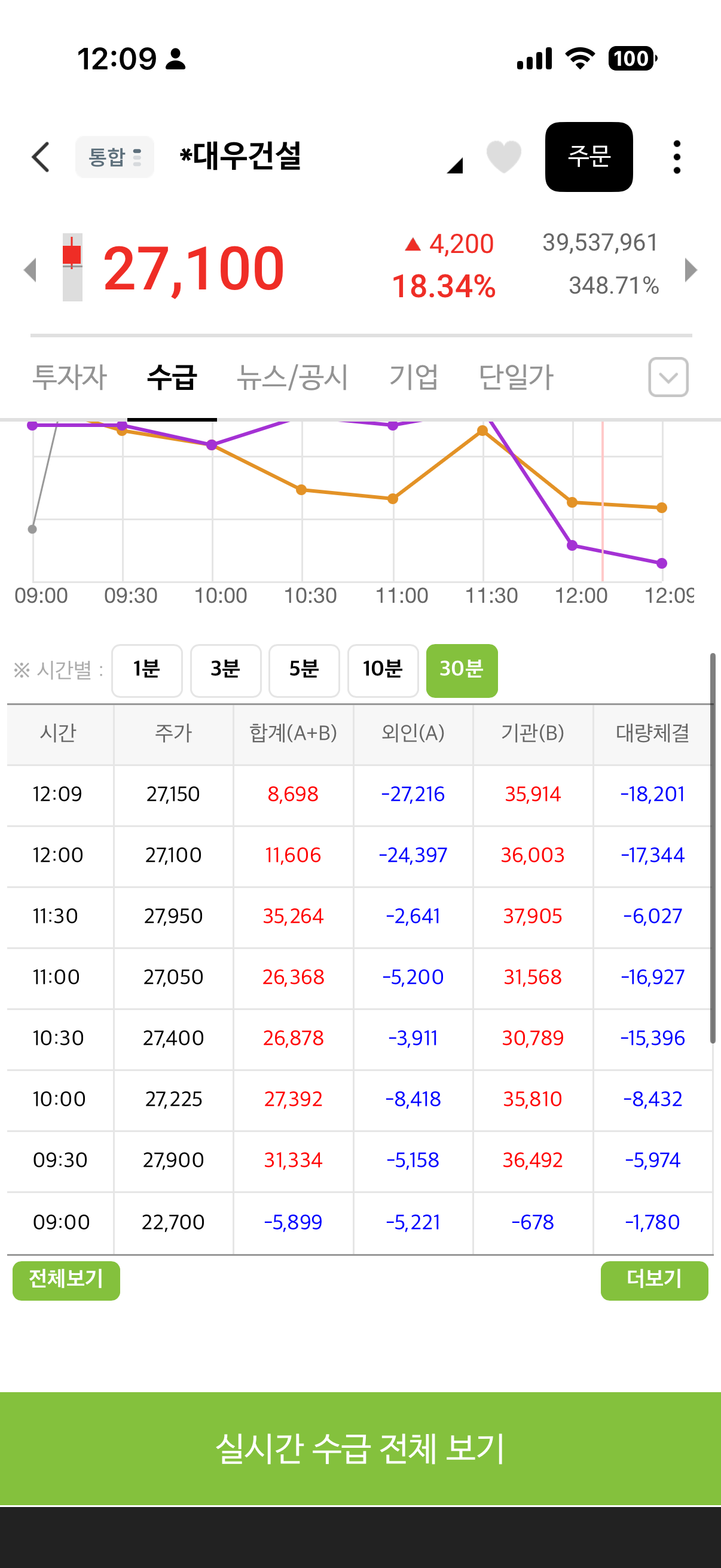Tap the red candlestick chart icon

(72, 267)
